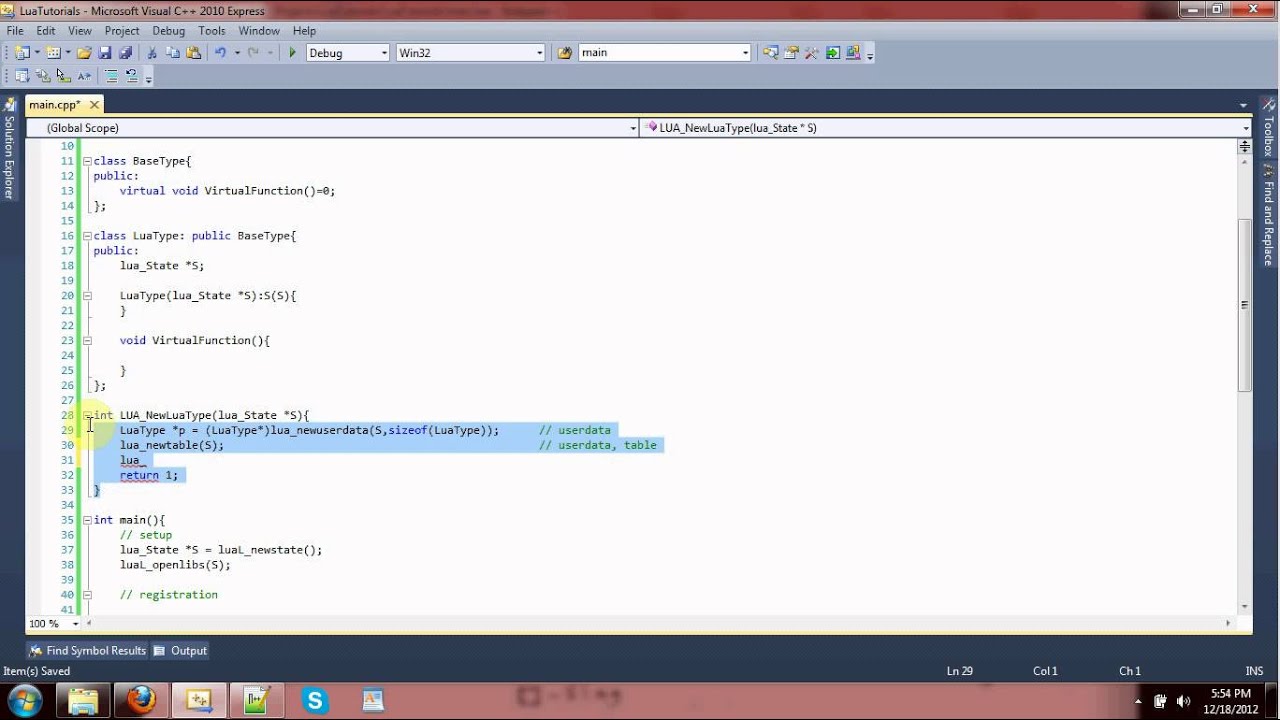Screen dimensions: 1280x720
Task: Open the Tools menu
Action: point(212,31)
